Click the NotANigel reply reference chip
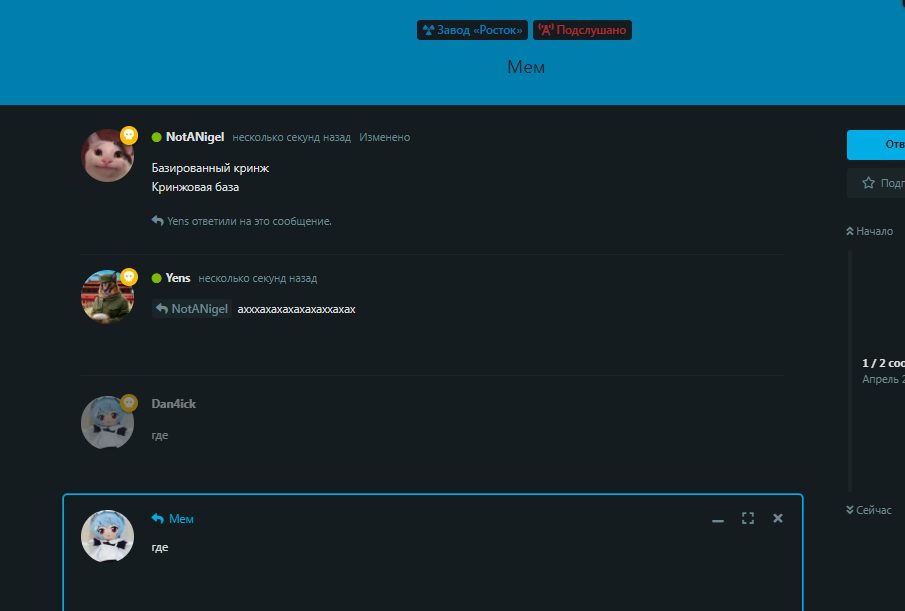Viewport: 905px width, 611px height. [x=192, y=309]
